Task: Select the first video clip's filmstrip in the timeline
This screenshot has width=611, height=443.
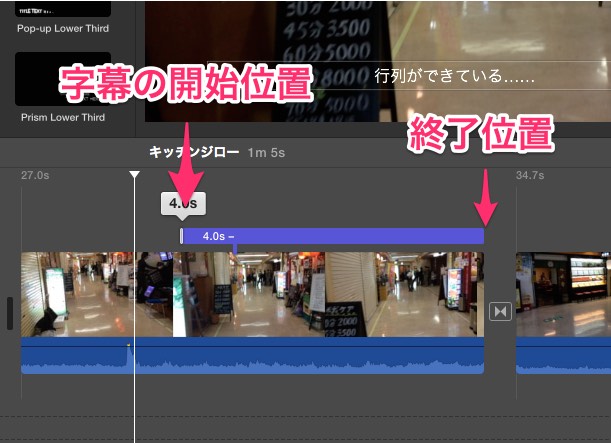Action: tap(253, 295)
